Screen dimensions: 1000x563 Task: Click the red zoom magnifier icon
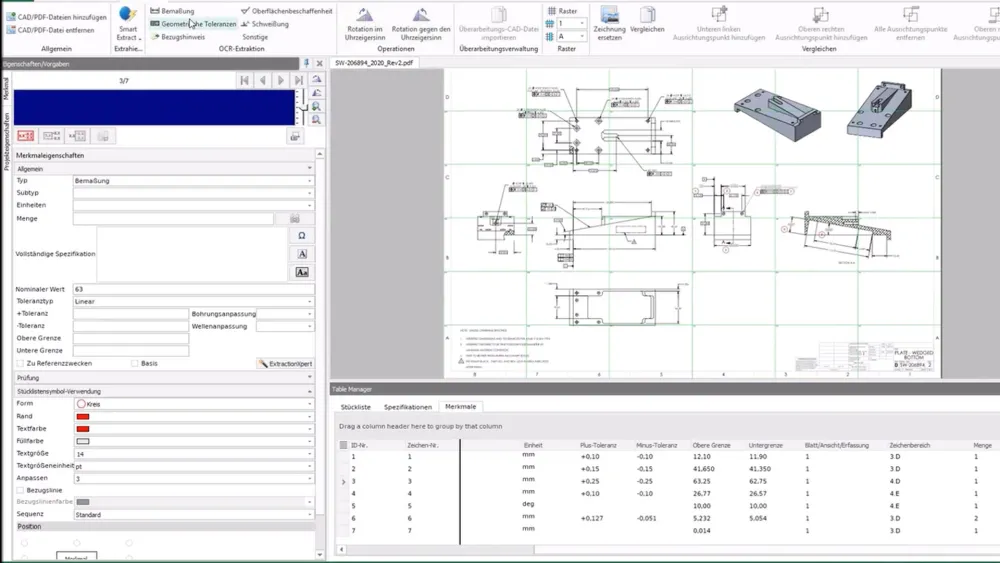point(316,120)
